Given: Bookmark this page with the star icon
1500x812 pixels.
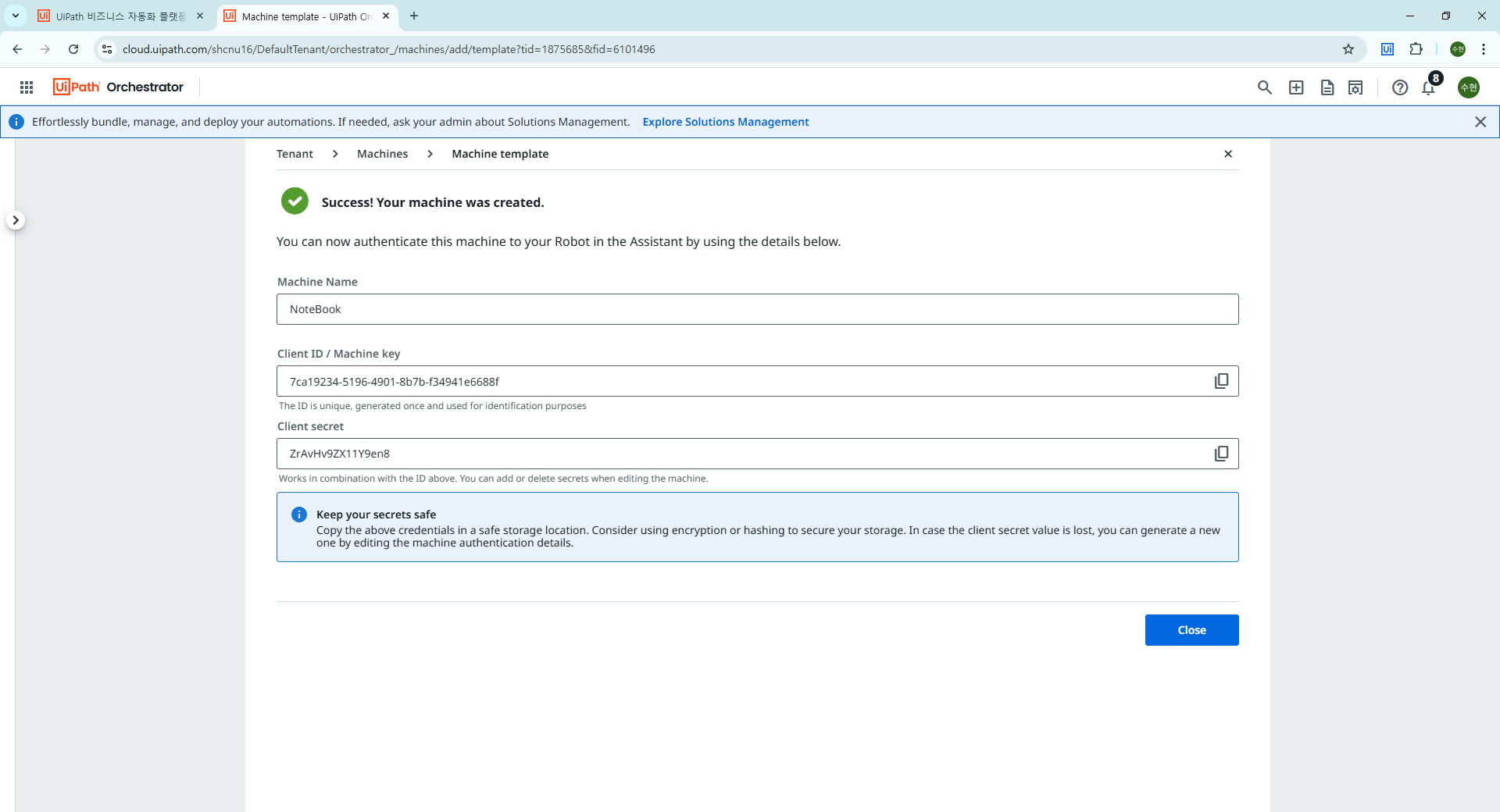Looking at the screenshot, I should click(x=1348, y=49).
